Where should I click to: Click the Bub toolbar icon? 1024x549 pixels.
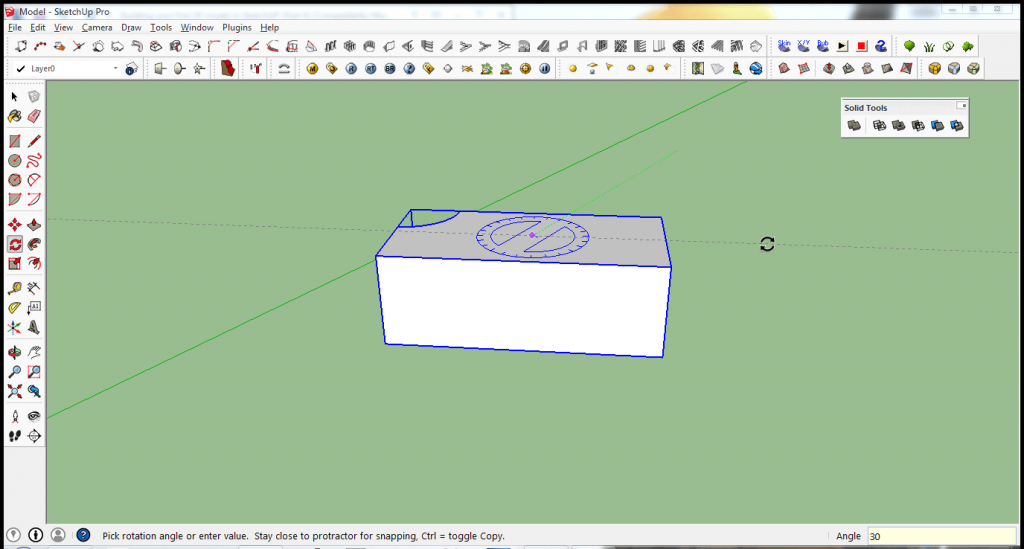click(x=823, y=46)
